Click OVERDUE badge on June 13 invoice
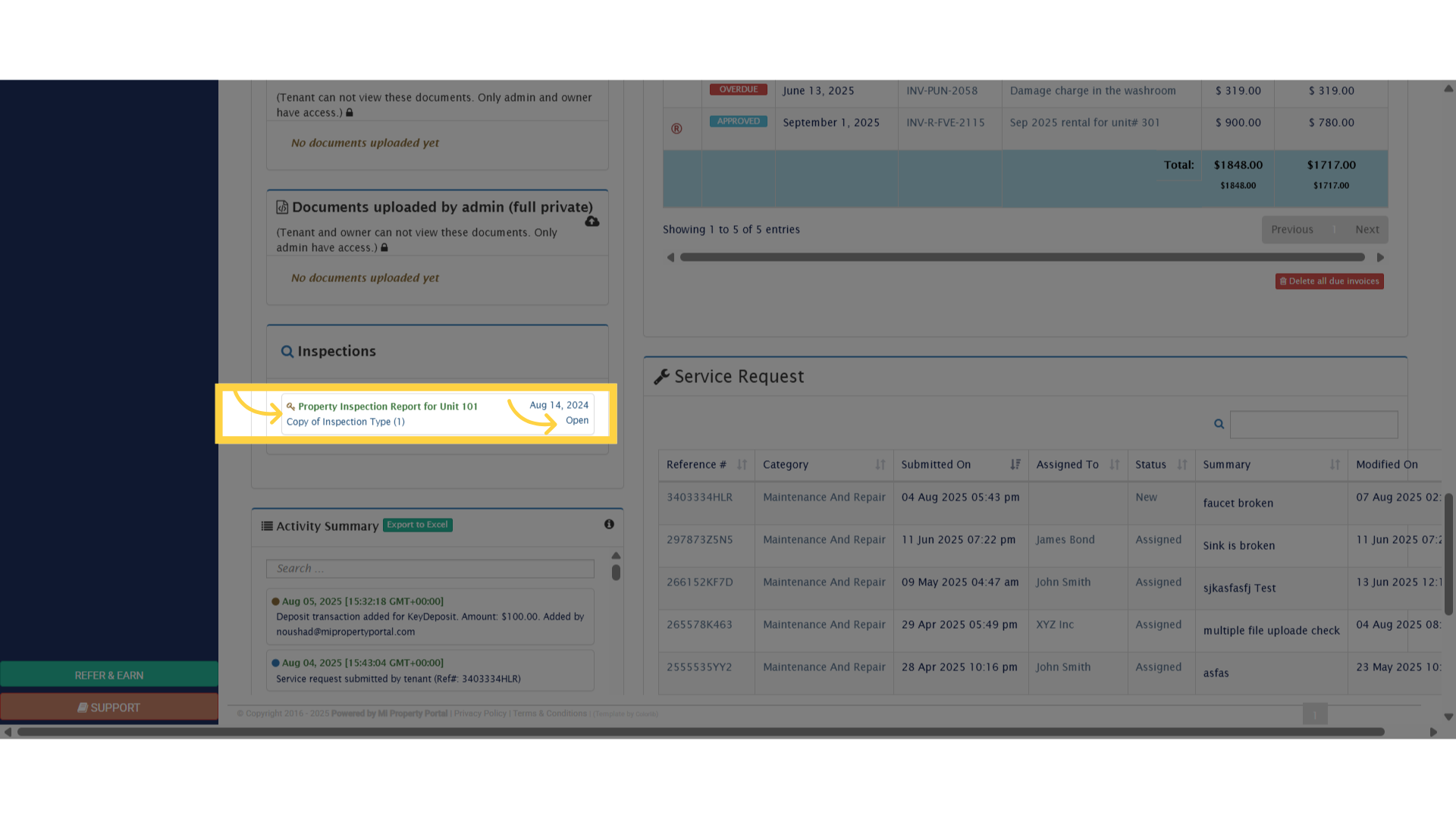 point(738,89)
